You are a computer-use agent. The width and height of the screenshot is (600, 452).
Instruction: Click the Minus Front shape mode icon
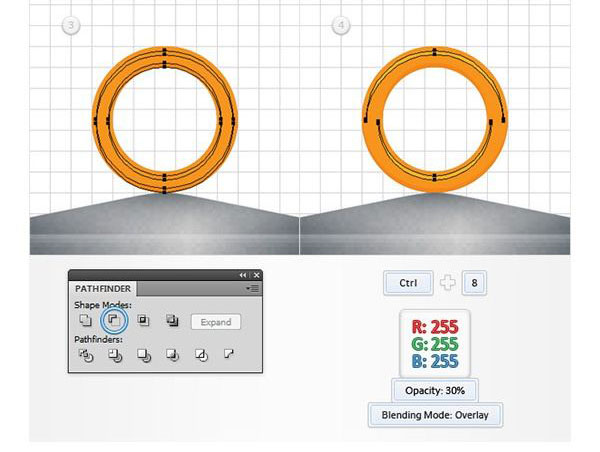(x=114, y=320)
